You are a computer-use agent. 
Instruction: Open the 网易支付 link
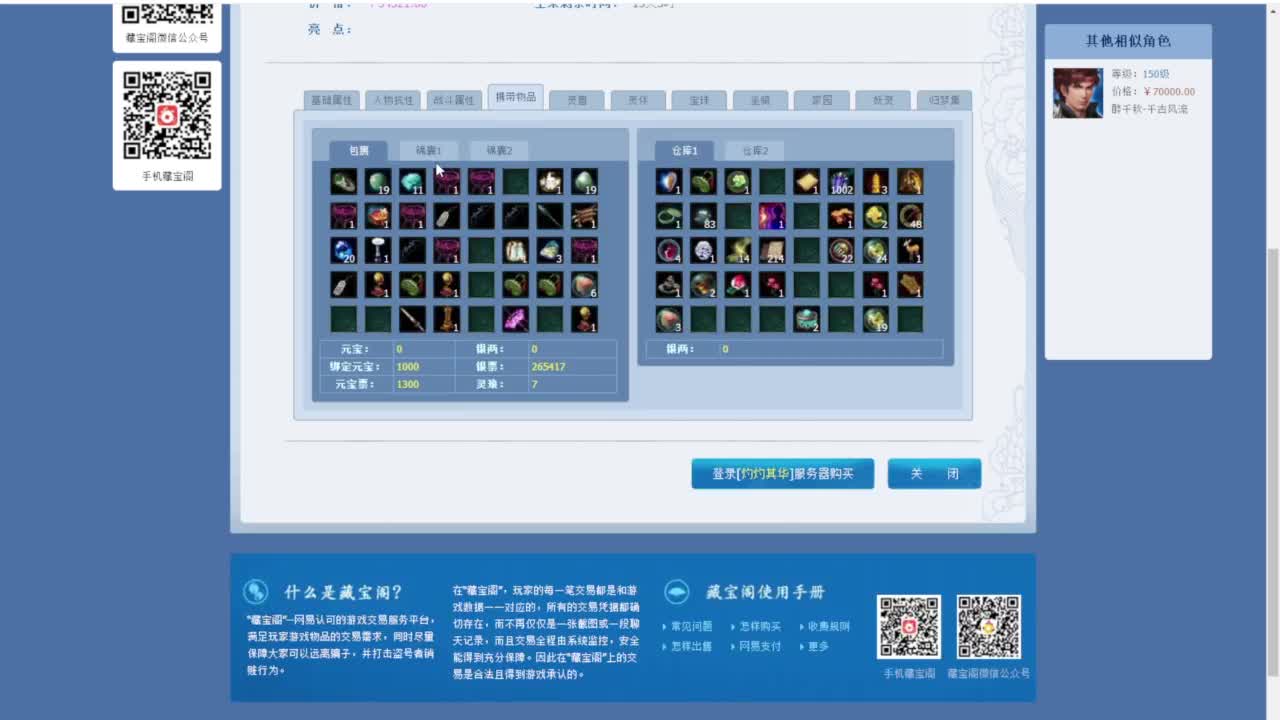(x=760, y=647)
